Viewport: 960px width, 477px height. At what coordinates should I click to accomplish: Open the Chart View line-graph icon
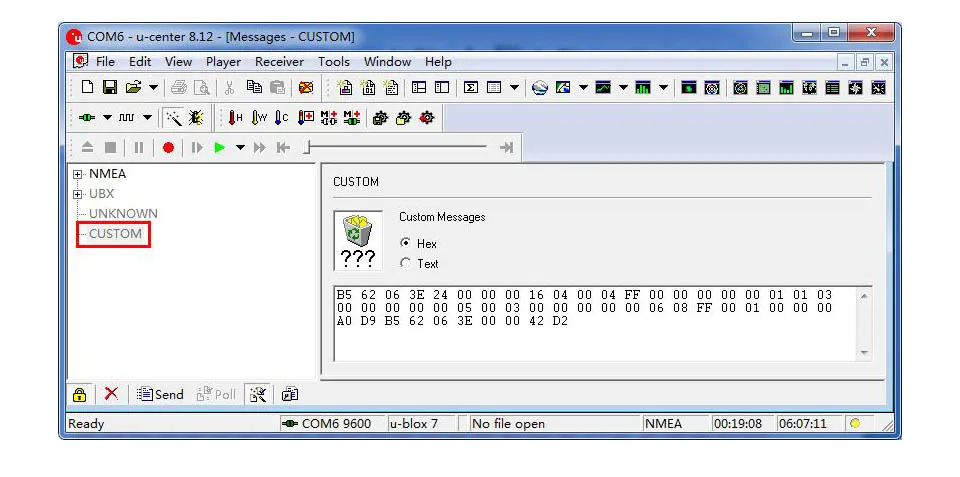coord(603,88)
